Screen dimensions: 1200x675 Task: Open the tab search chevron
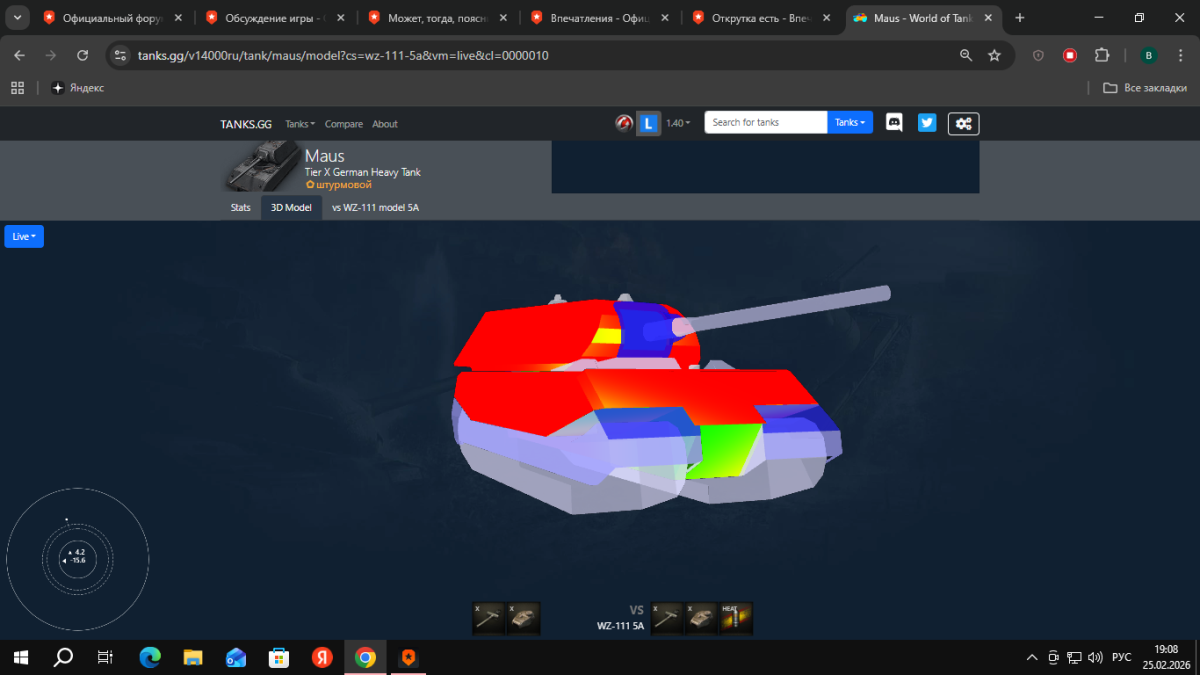point(18,18)
